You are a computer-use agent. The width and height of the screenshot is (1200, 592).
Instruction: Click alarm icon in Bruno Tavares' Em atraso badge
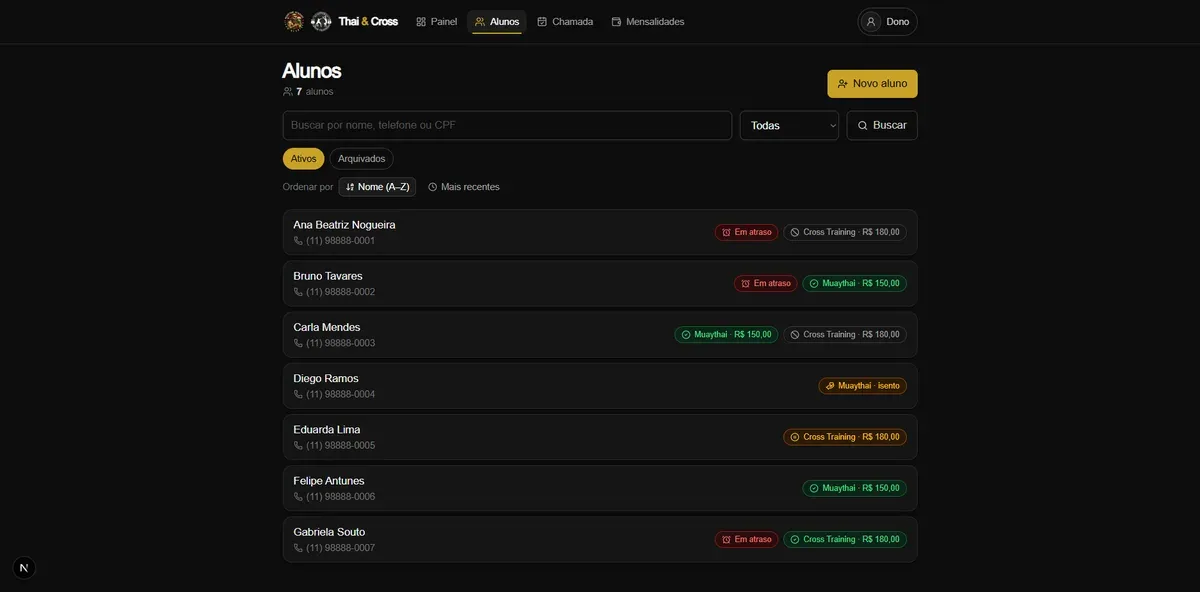tap(745, 283)
